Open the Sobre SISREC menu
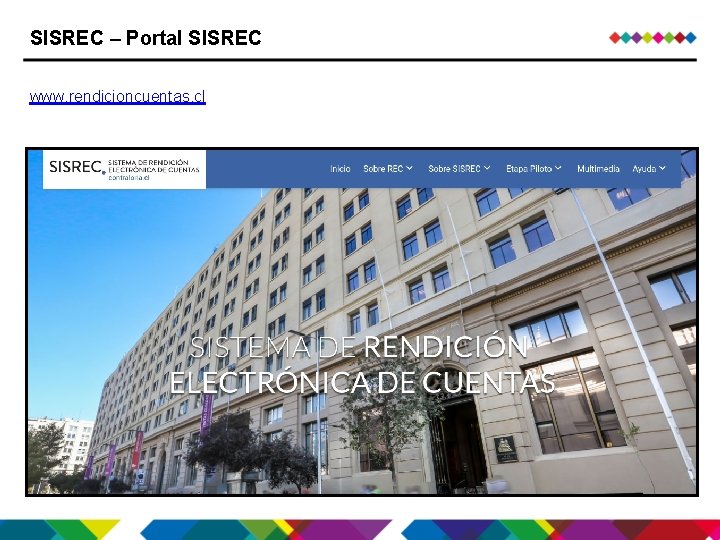The height and width of the screenshot is (540, 720). point(454,169)
